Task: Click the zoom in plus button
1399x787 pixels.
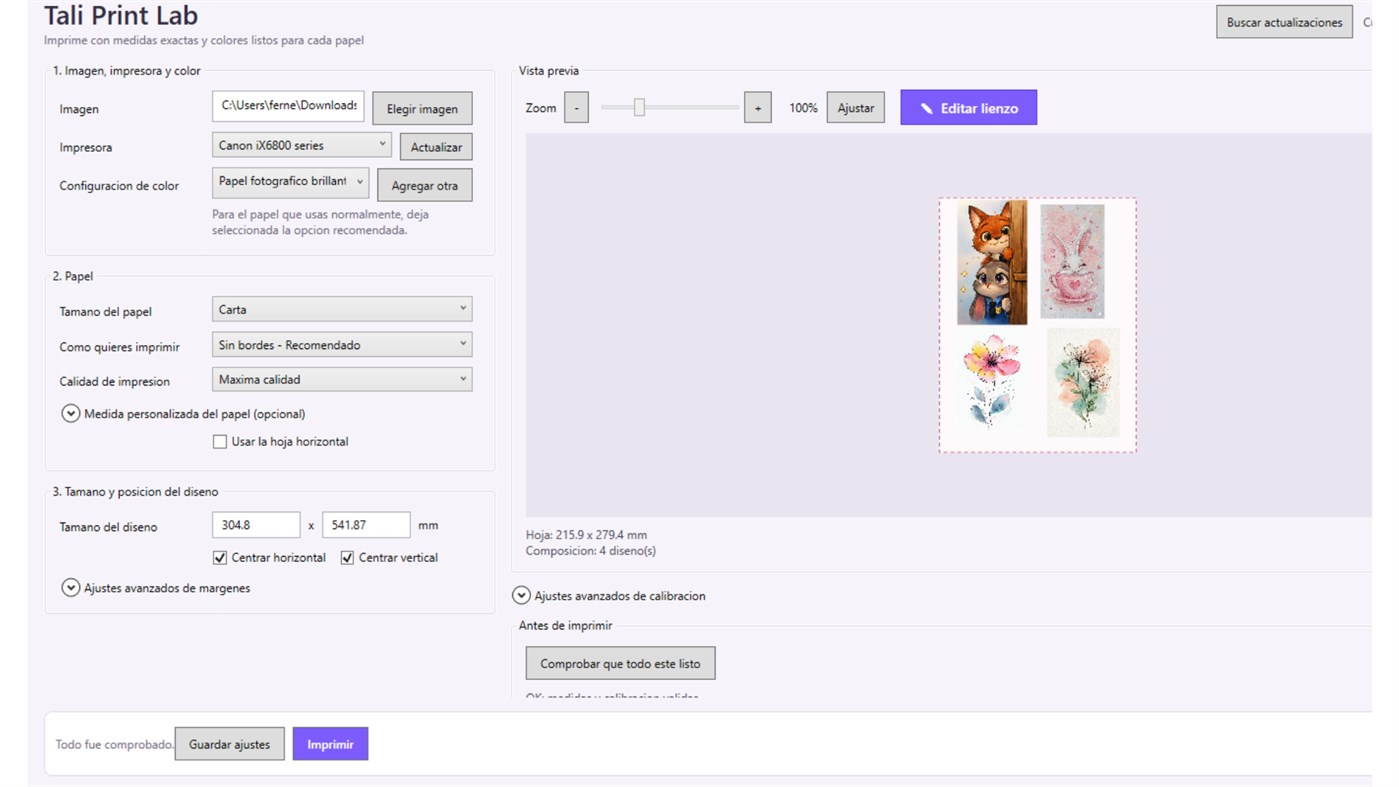Action: [x=758, y=108]
